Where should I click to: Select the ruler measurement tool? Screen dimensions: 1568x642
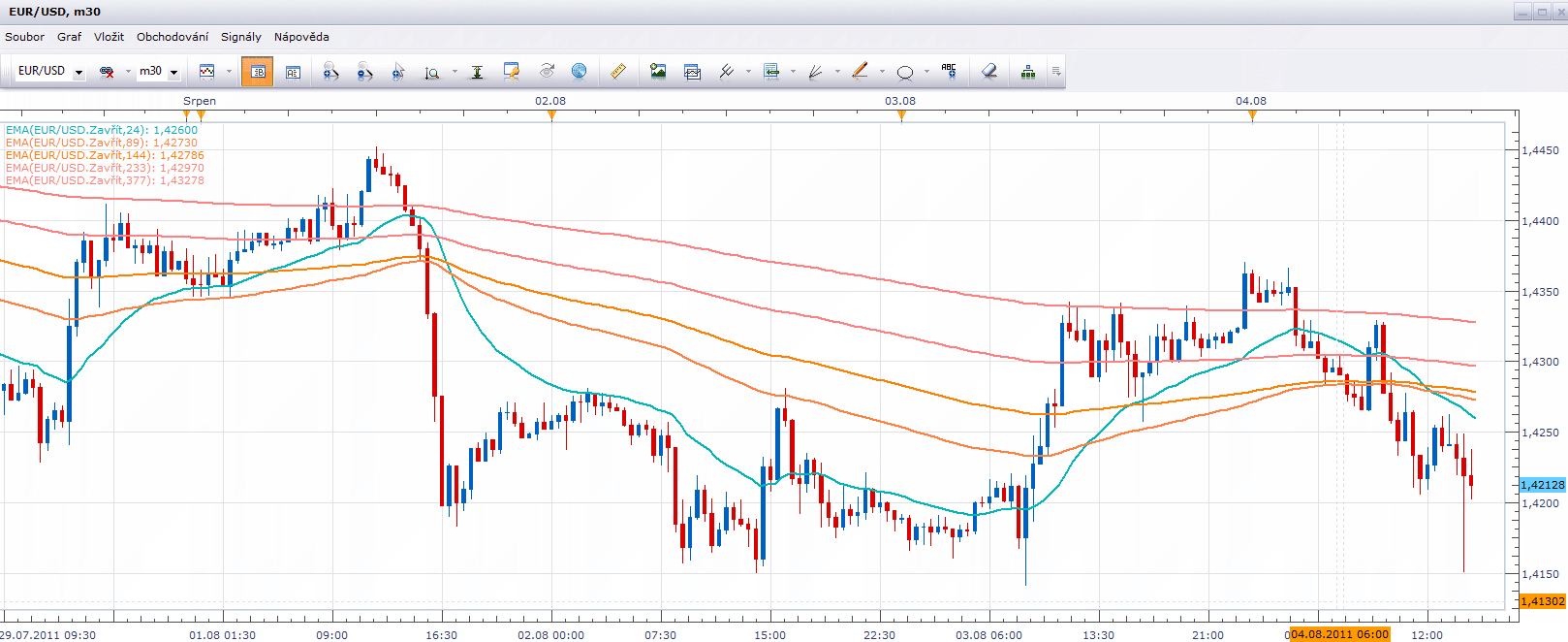[617, 72]
